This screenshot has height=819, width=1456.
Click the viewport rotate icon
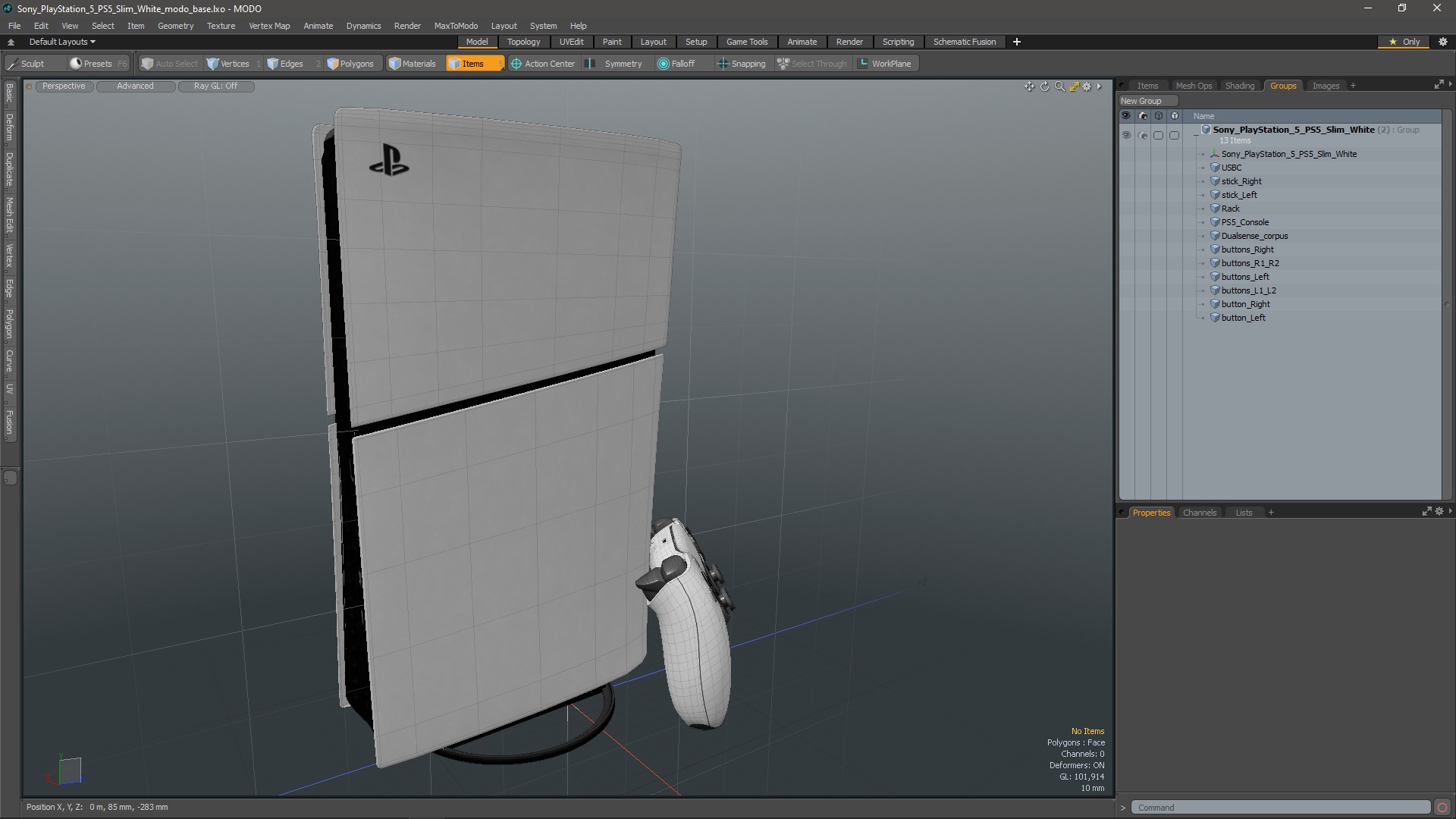(x=1044, y=86)
